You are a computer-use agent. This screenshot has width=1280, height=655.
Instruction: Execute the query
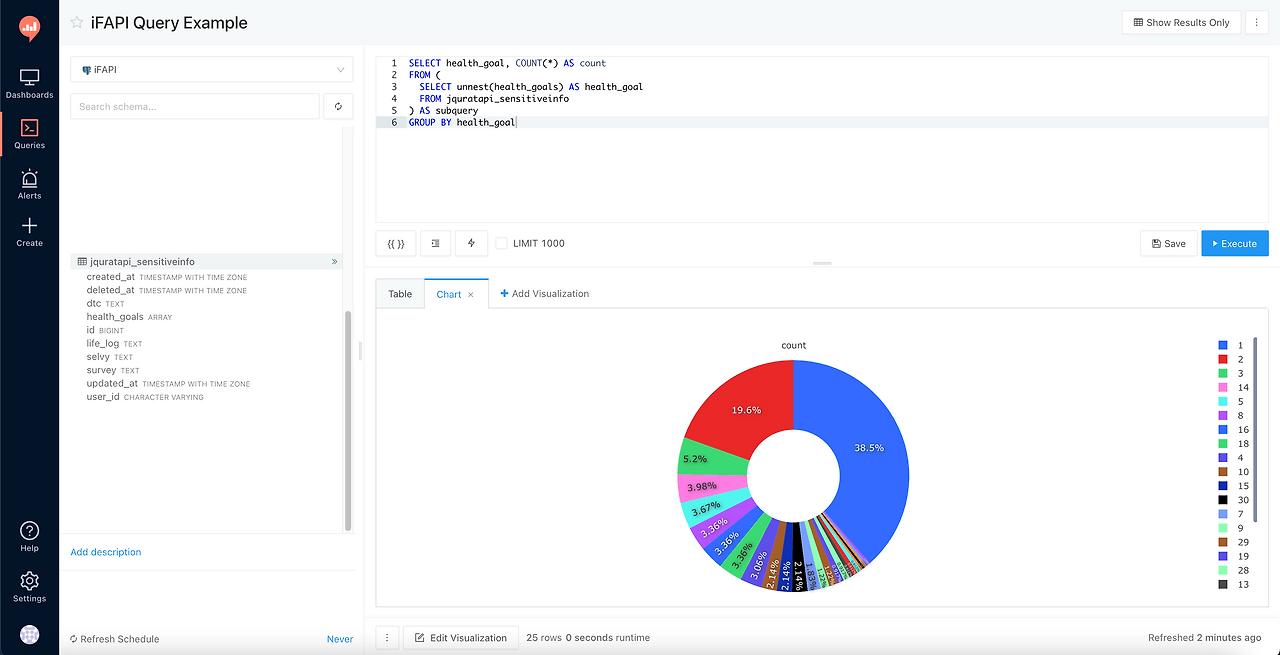[x=1235, y=243]
